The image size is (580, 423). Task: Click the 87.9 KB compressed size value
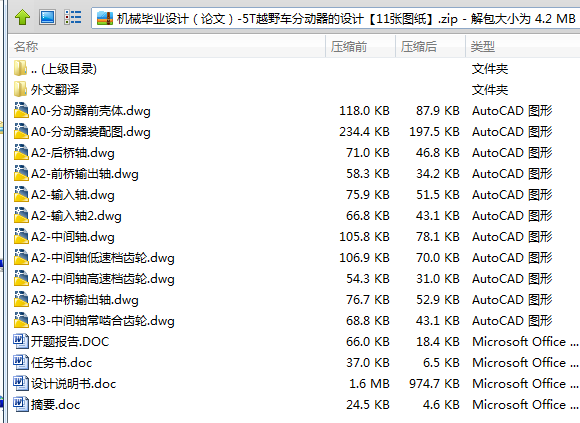point(438,111)
